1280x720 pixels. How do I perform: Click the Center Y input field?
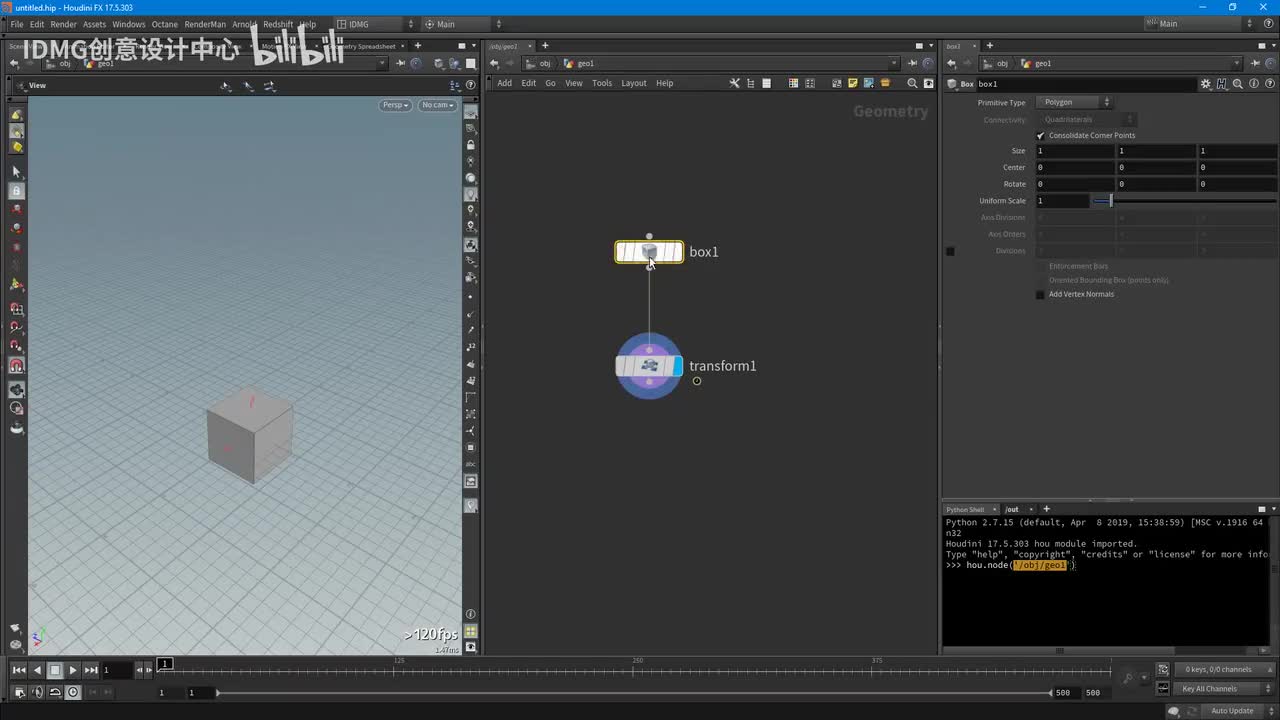point(1157,167)
